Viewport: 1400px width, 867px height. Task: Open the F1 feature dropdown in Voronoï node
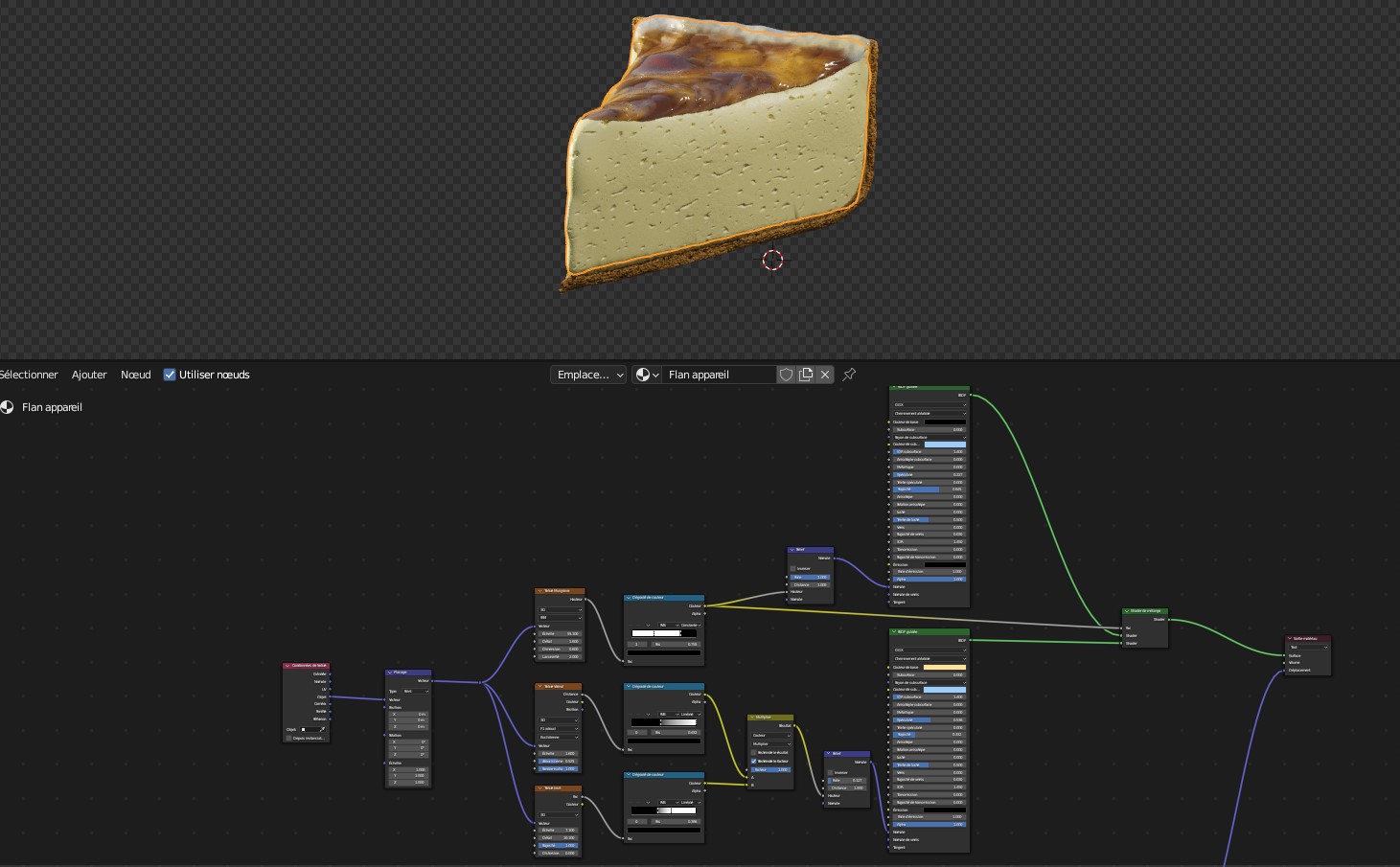coord(560,728)
